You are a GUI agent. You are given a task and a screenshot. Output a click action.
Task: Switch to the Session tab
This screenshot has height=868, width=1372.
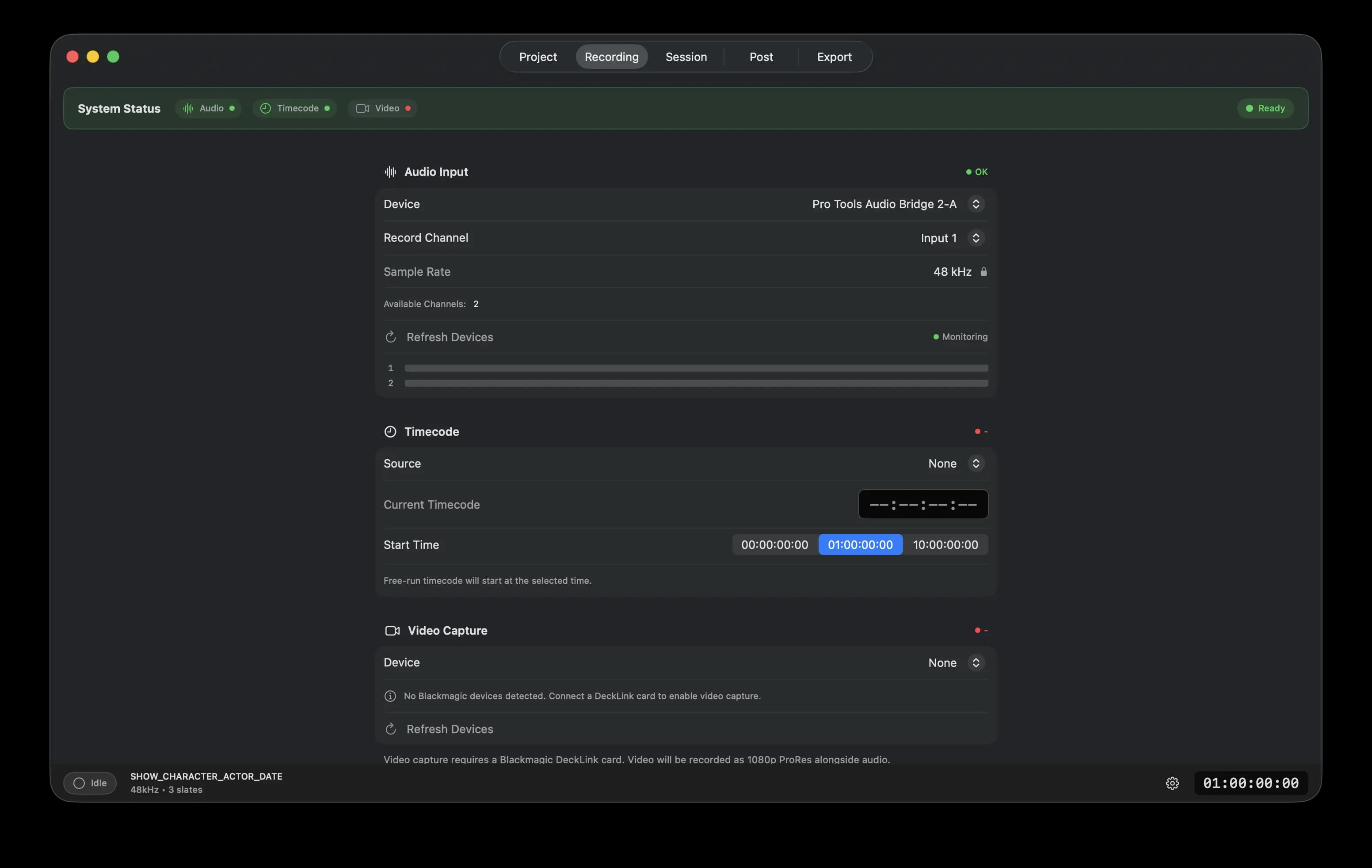686,57
